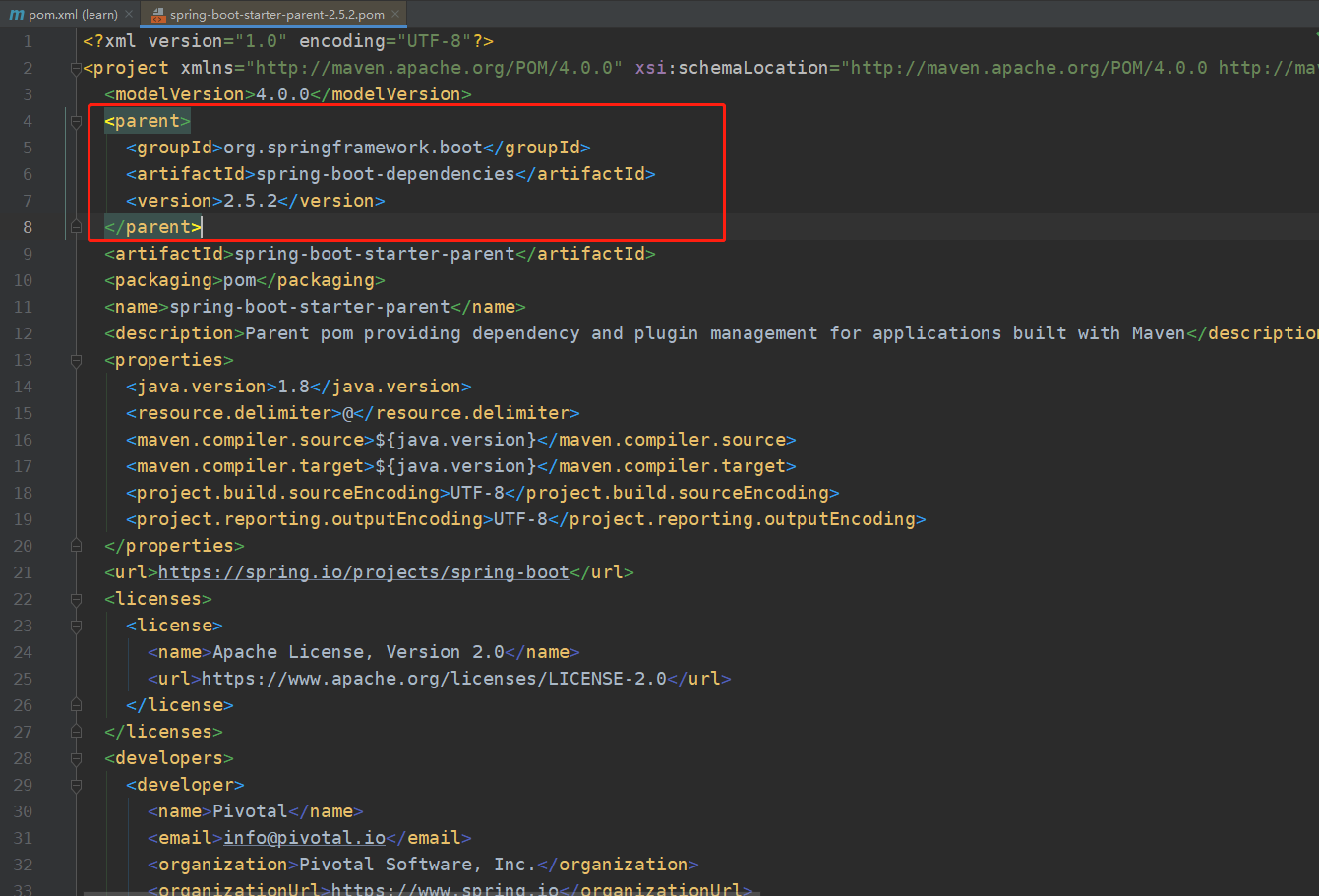Click 'org.springframework.boot' groupId value
This screenshot has width=1319, height=896.
[353, 148]
